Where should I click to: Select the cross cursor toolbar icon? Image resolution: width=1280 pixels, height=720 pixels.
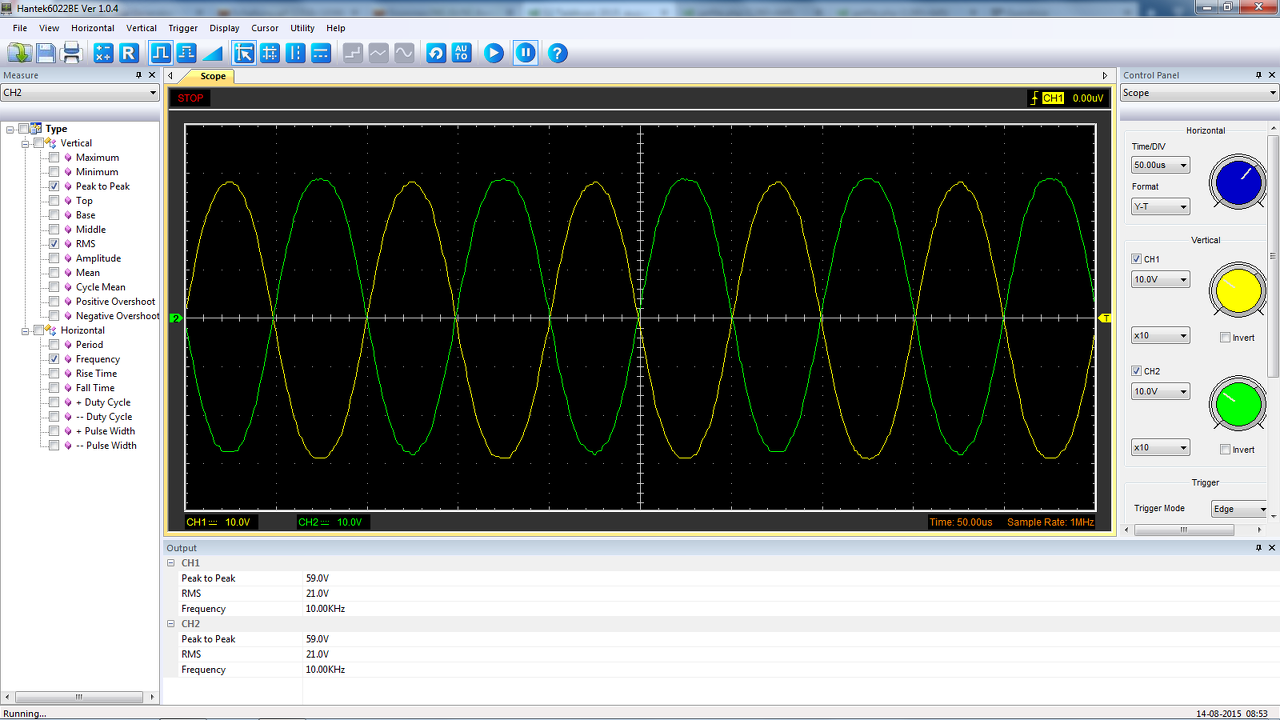270,53
